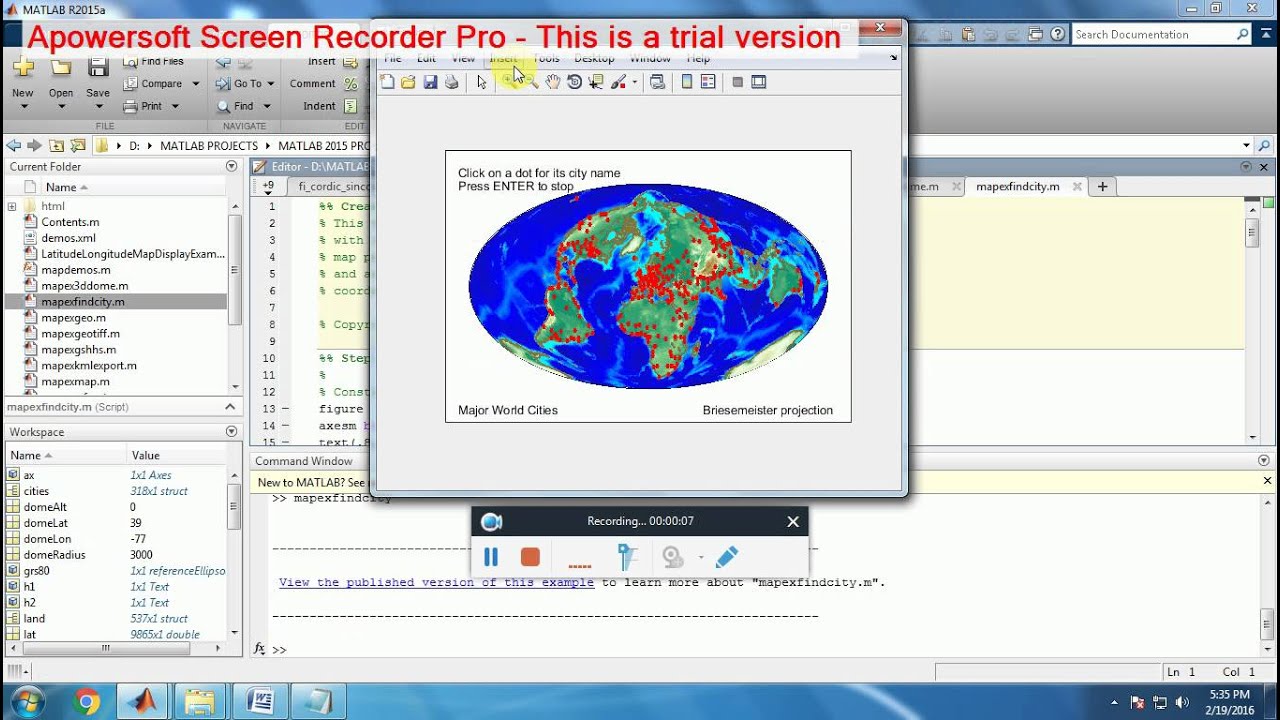Image resolution: width=1280 pixels, height=720 pixels.
Task: Click Insert Legend icon
Action: (708, 82)
